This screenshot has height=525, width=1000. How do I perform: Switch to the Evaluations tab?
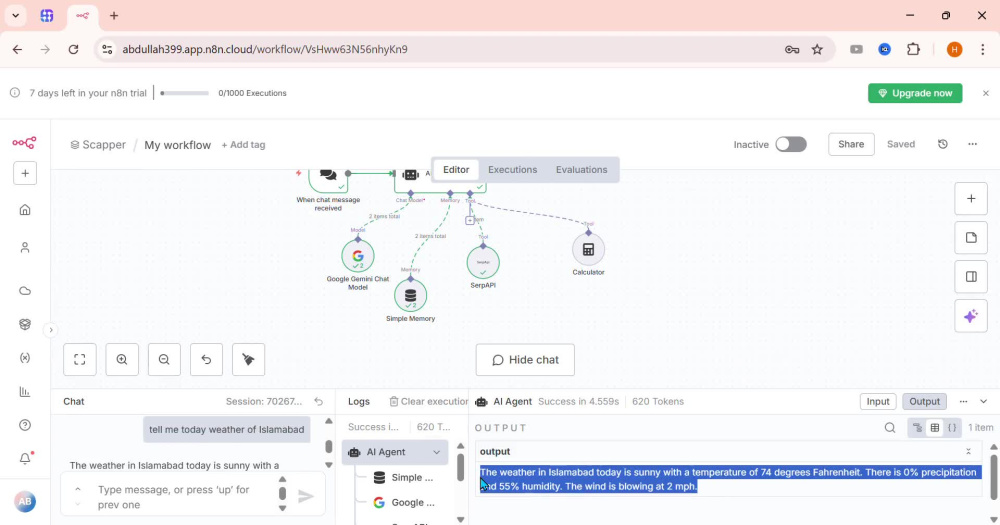pyautogui.click(x=581, y=170)
